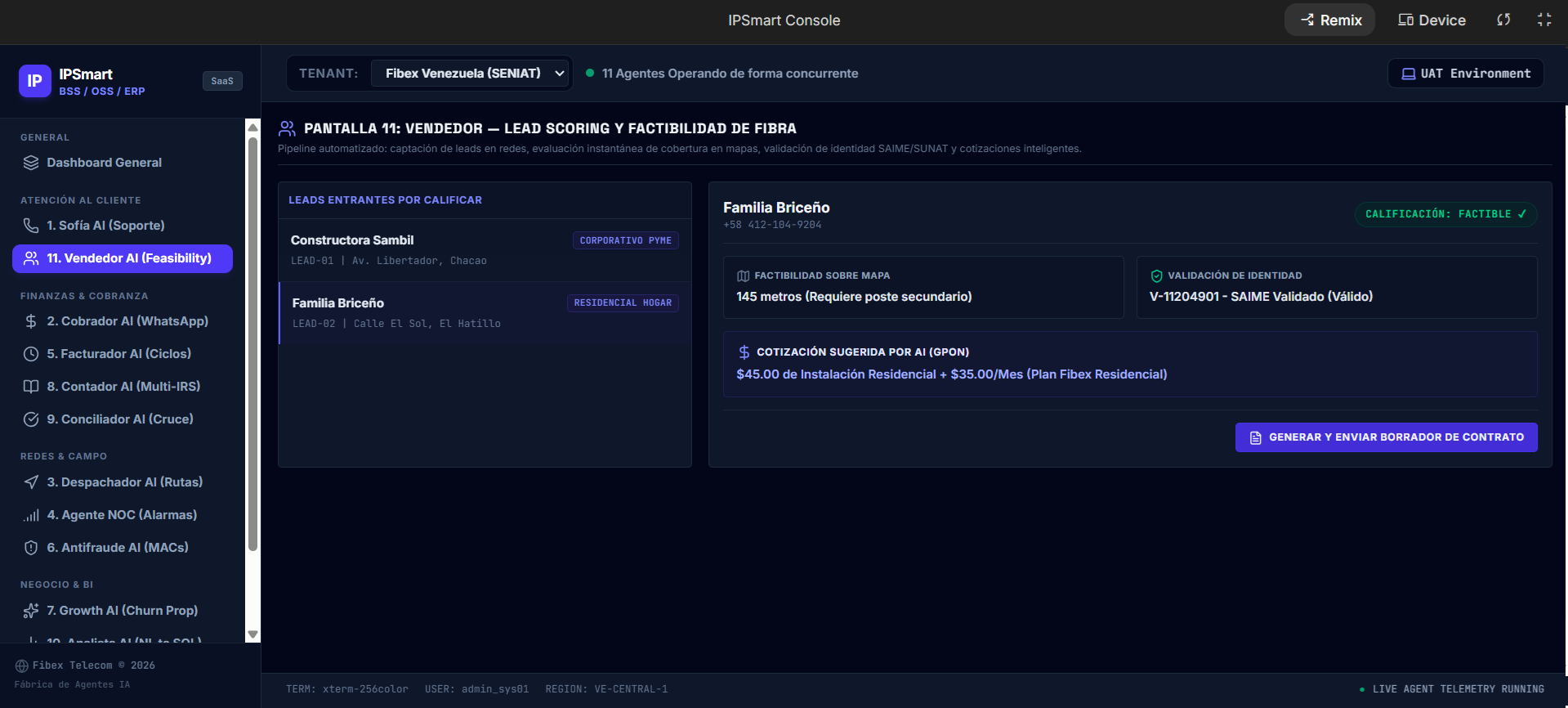Click Generar y Enviar Borrador de Contrato
This screenshot has height=708, width=1568.
coord(1386,437)
